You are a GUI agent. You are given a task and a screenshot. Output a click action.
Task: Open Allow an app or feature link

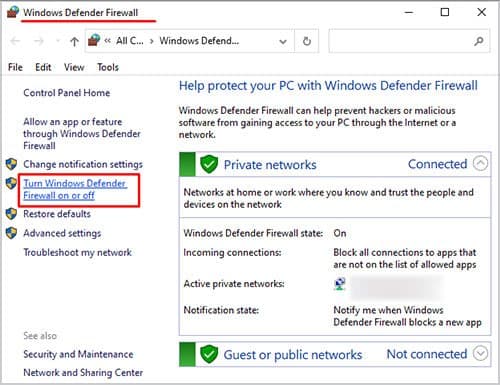click(82, 134)
